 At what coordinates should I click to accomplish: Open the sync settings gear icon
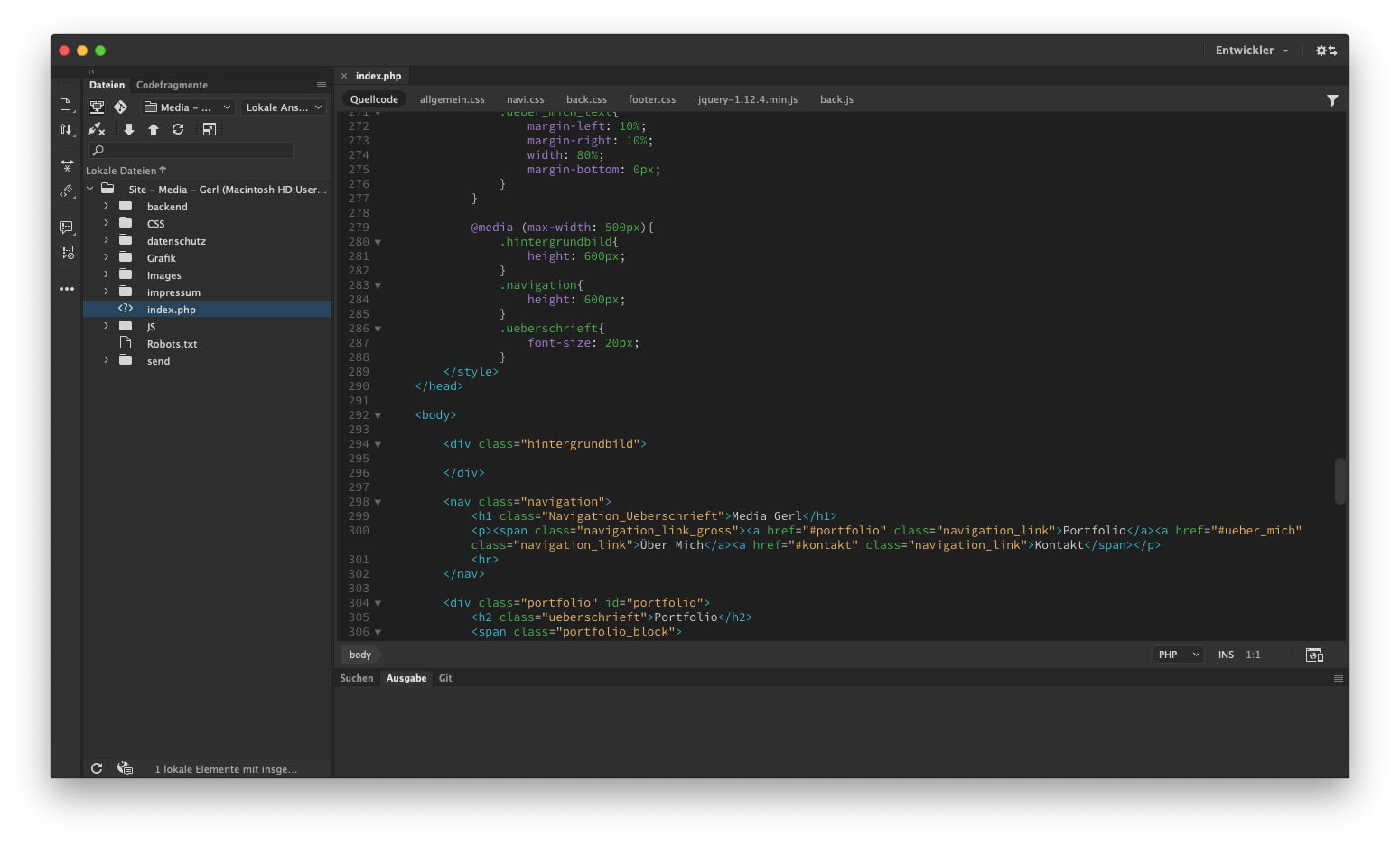point(1326,51)
